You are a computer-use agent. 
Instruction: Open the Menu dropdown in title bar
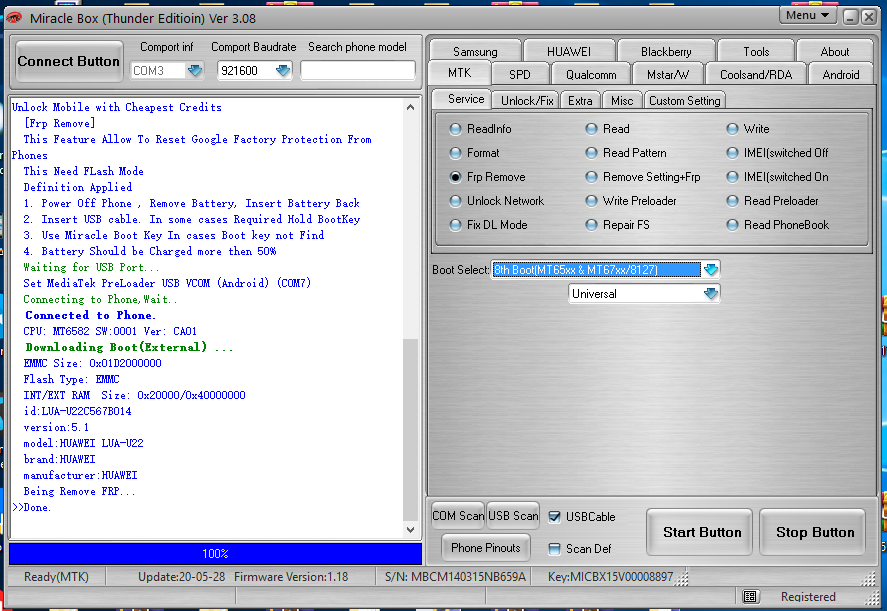(x=807, y=15)
